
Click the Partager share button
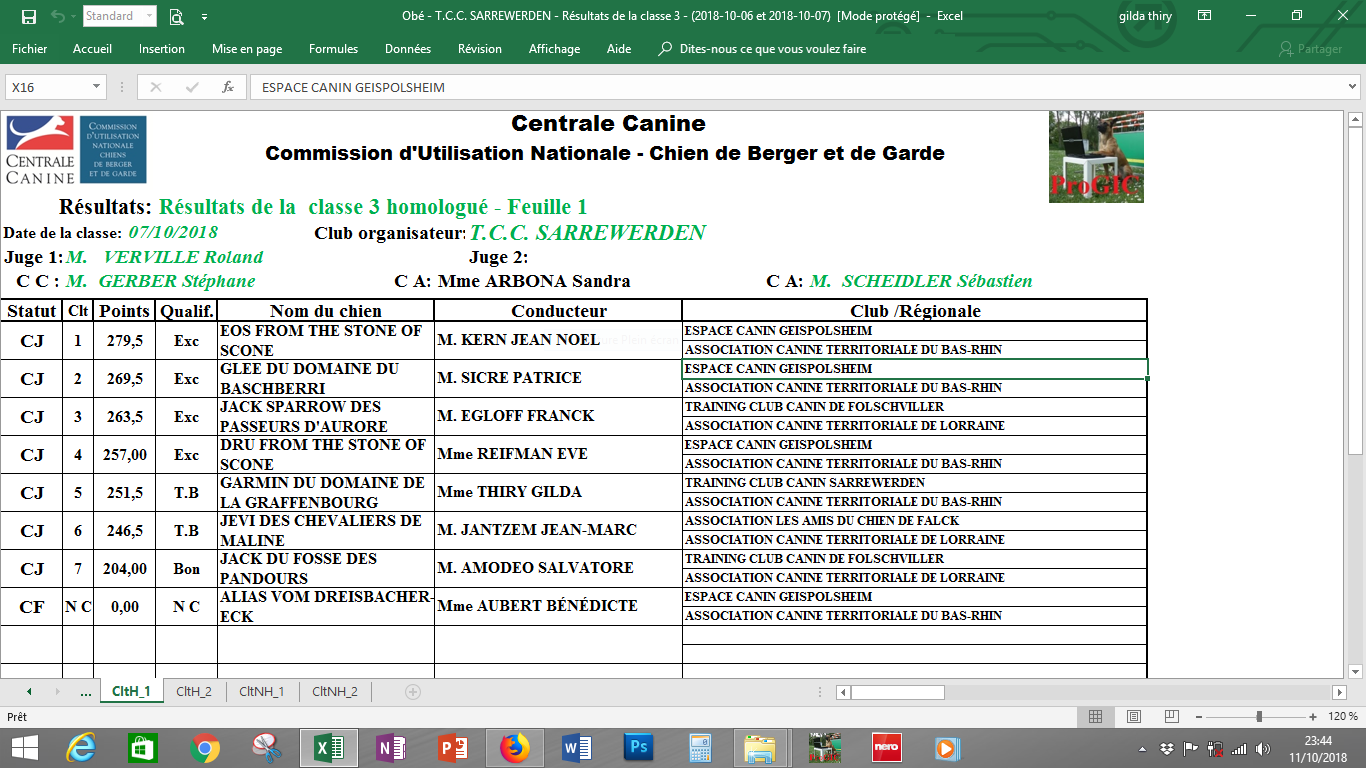1311,49
